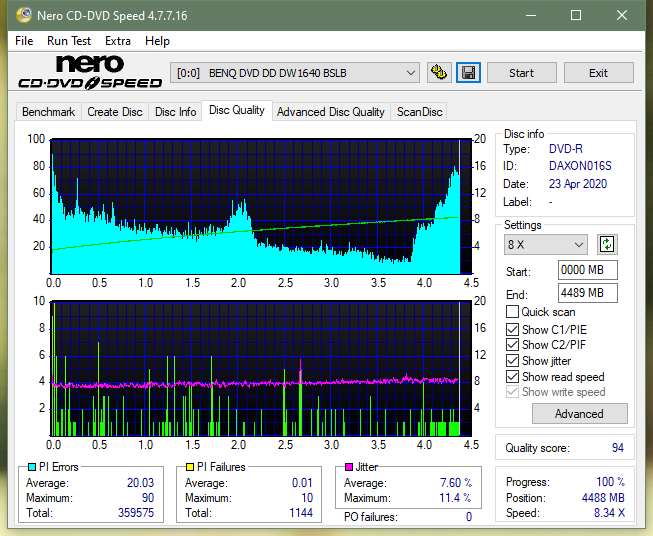Click Position 4488 MB value

603,498
